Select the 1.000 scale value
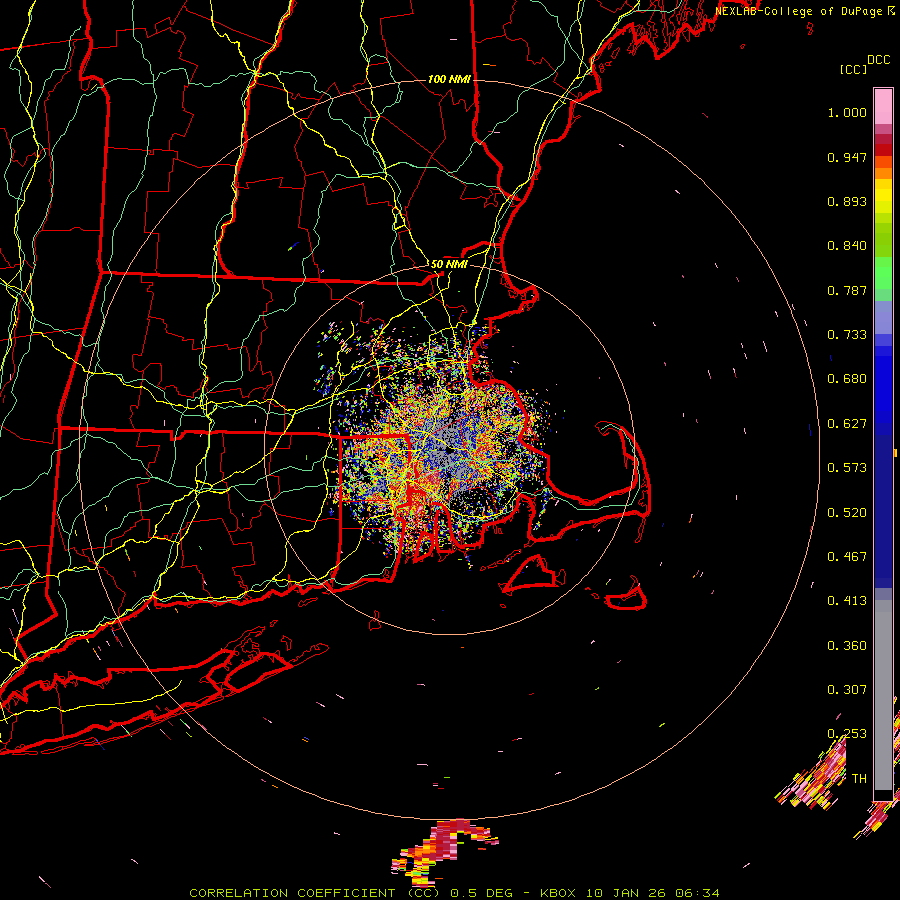 click(x=847, y=112)
